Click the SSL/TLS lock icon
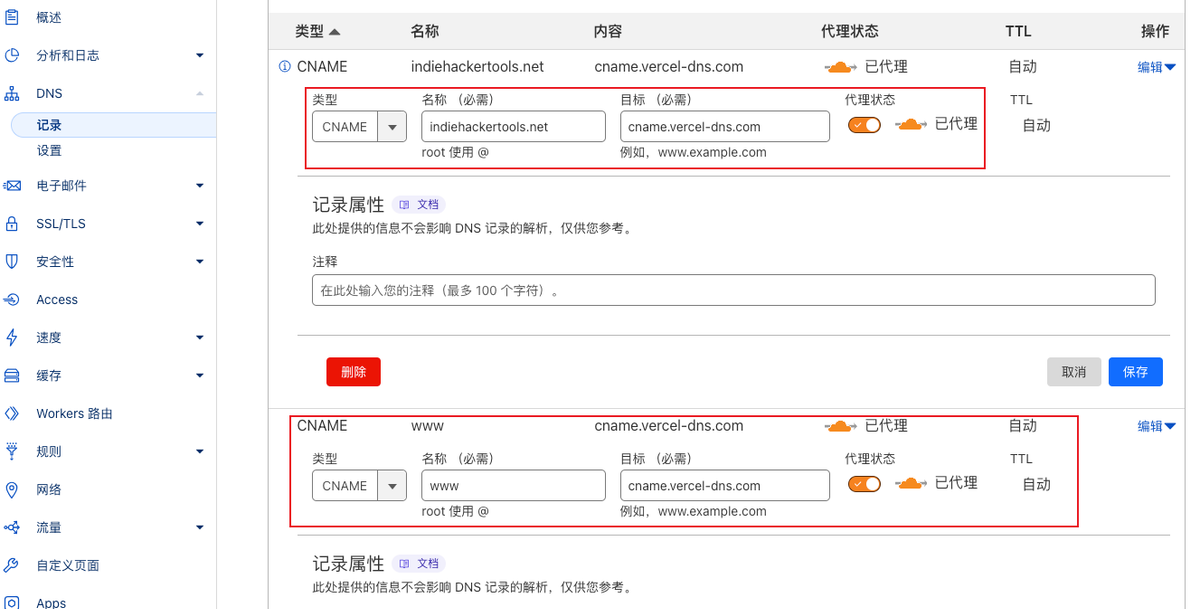 12,223
